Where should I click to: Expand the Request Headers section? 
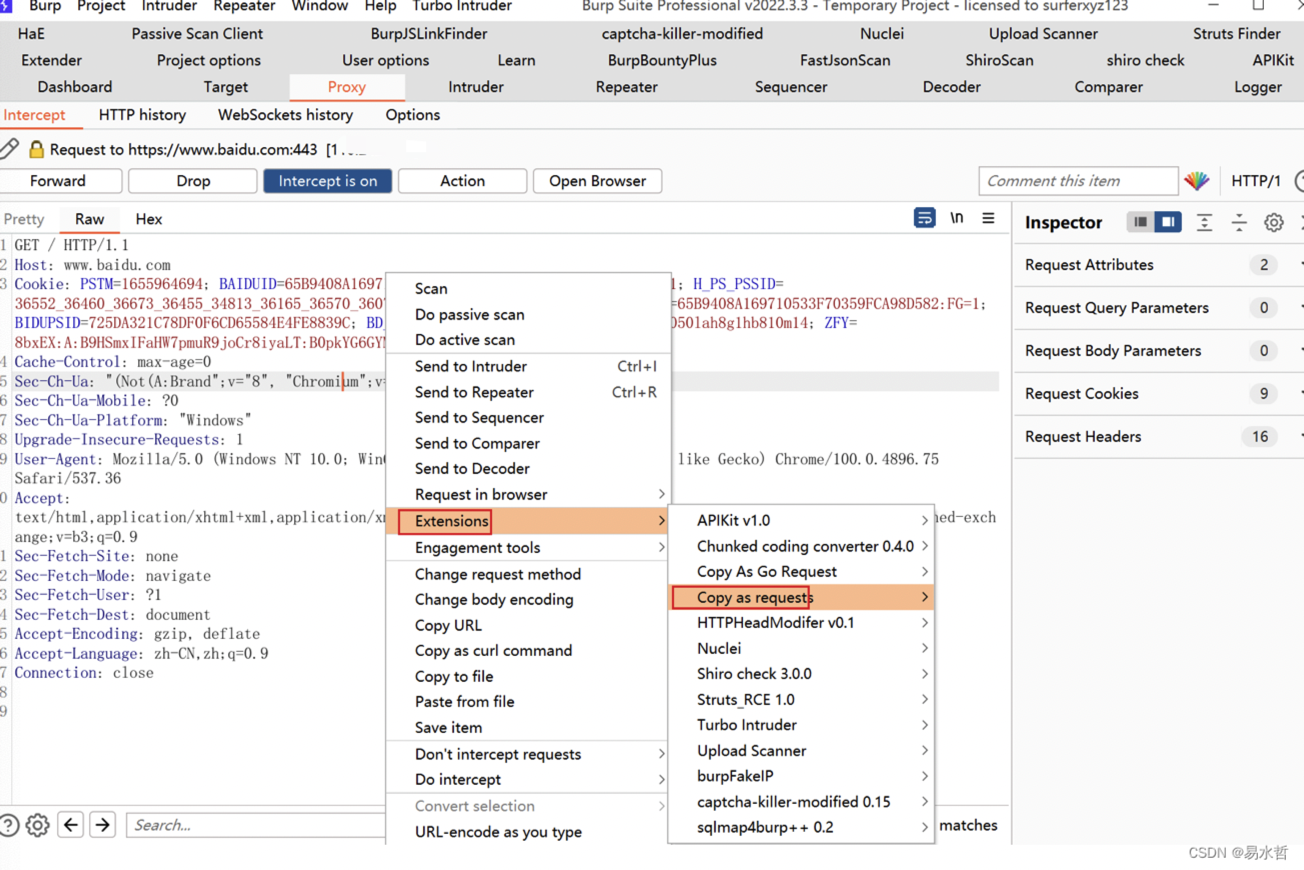click(x=1159, y=437)
